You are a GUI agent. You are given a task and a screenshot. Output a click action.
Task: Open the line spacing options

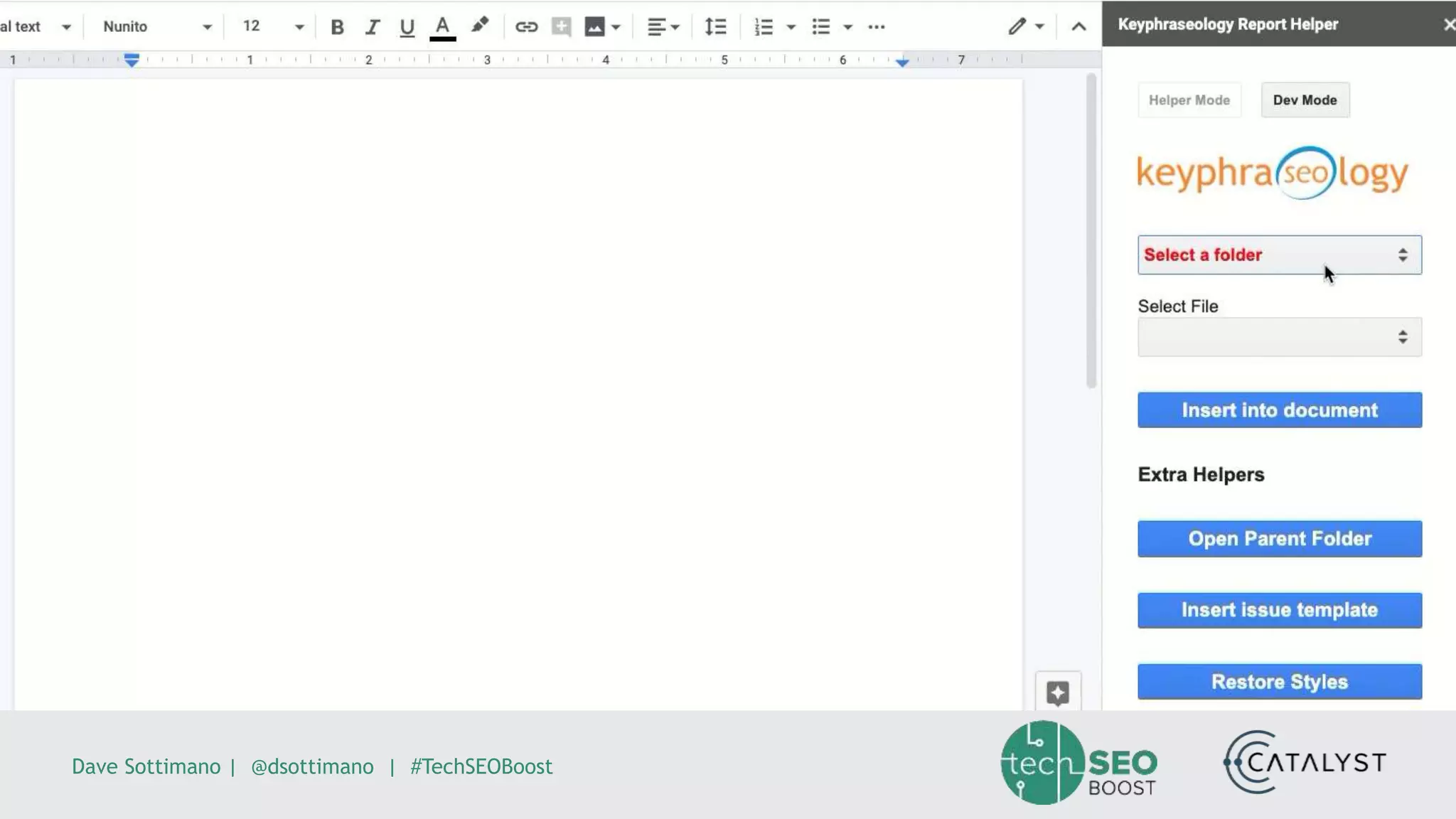(x=715, y=27)
